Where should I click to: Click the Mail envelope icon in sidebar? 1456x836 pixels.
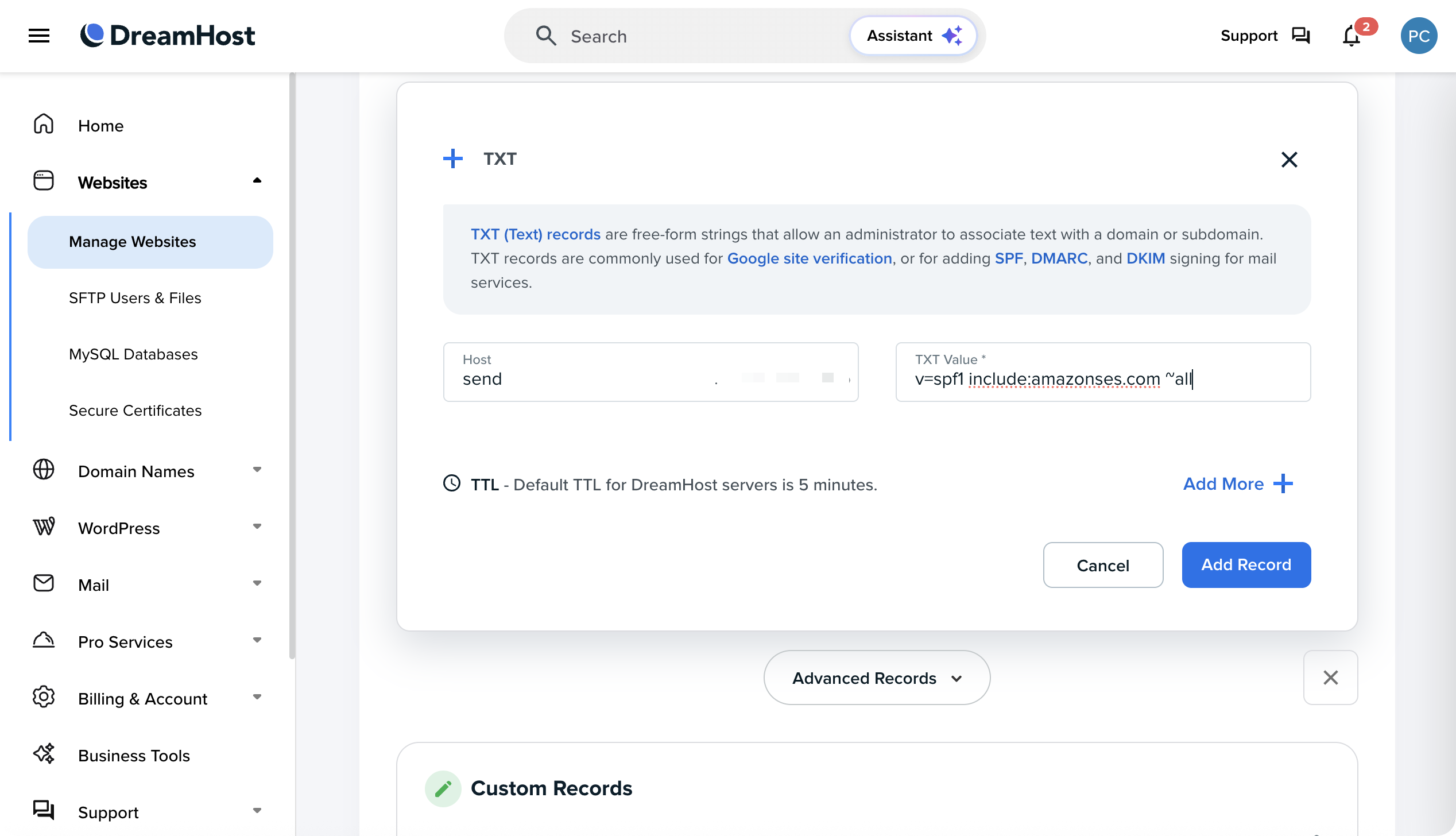pos(44,583)
